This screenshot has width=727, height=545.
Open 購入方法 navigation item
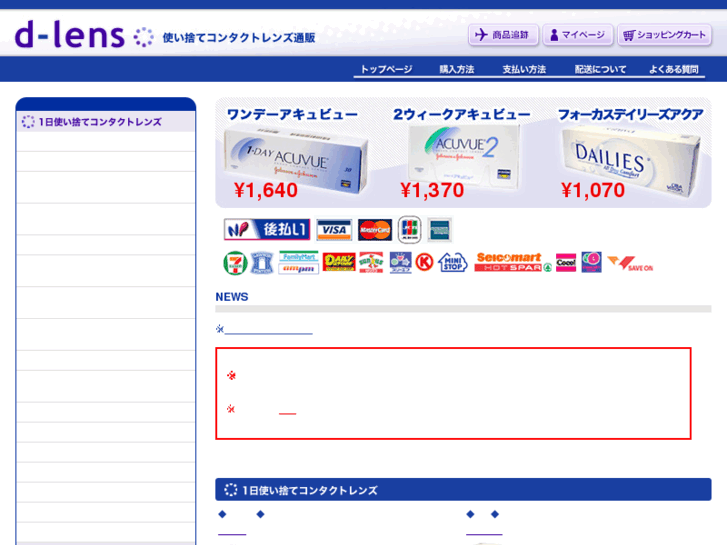457,69
